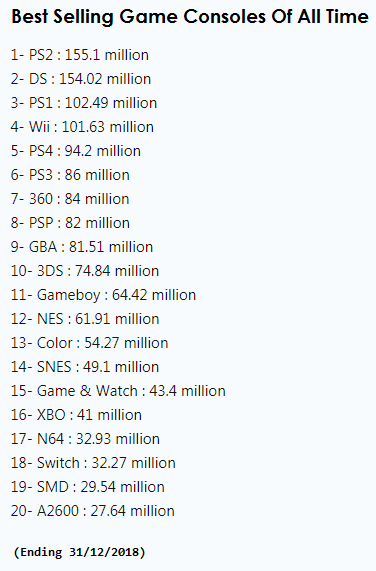Click the 'Best Selling Game Consoles' title
Image resolution: width=376 pixels, height=571 pixels.
point(190,17)
